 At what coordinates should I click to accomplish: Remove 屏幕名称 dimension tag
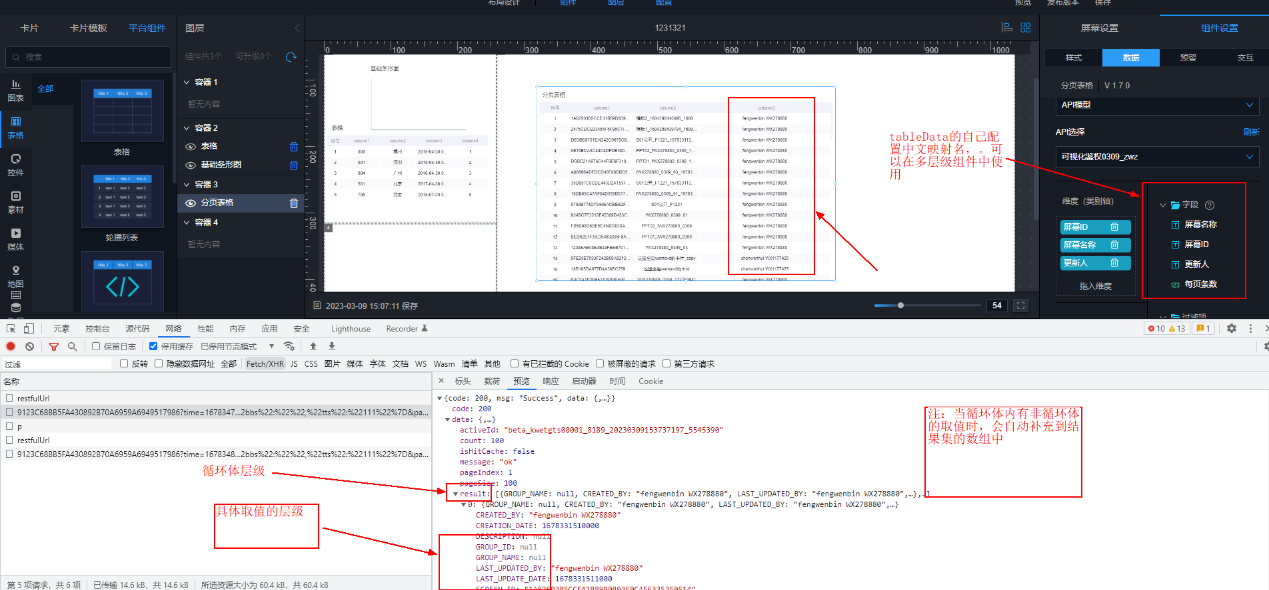click(x=1114, y=245)
